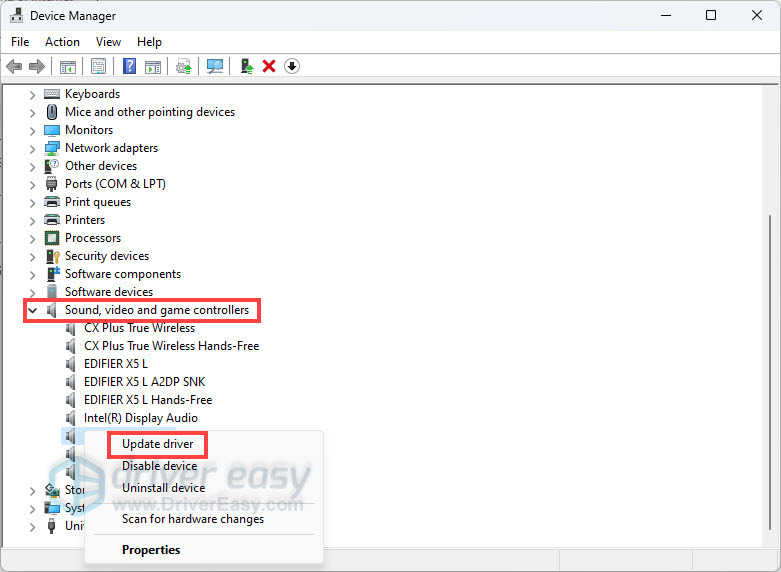781x572 pixels.
Task: Click the Scan for hardware changes monitor icon
Action: (214, 66)
